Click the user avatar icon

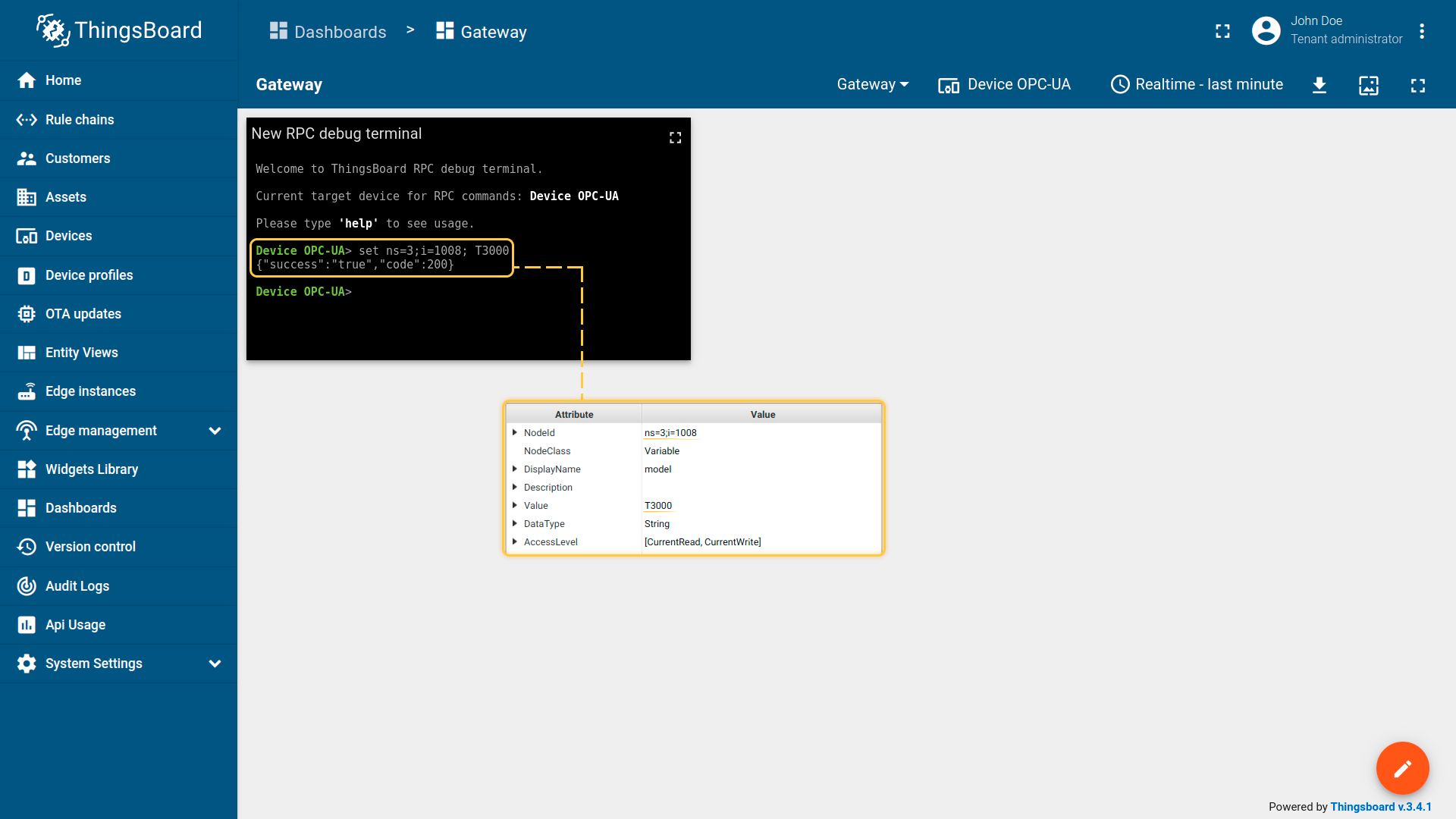click(1266, 31)
